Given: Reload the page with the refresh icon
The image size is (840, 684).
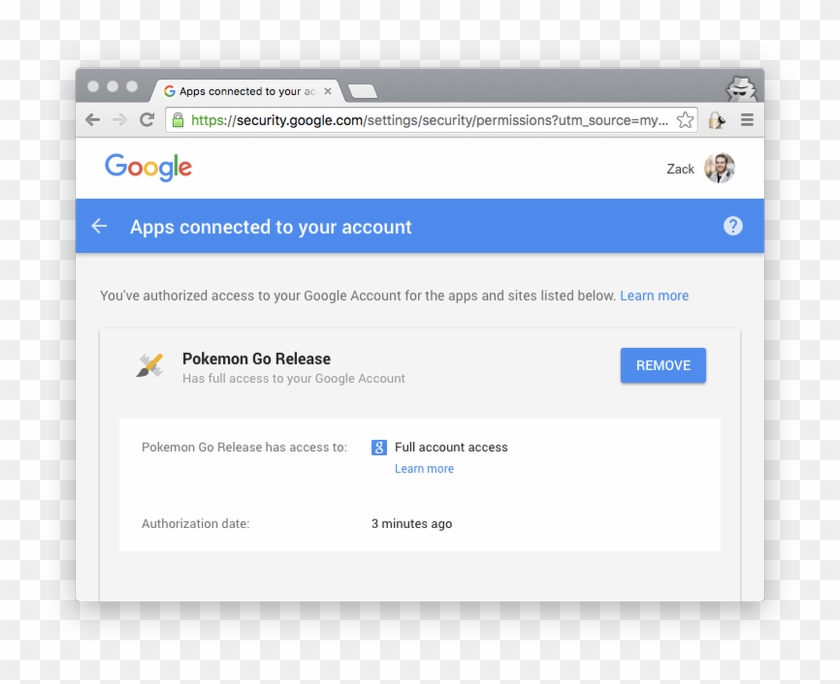Looking at the screenshot, I should click(147, 120).
